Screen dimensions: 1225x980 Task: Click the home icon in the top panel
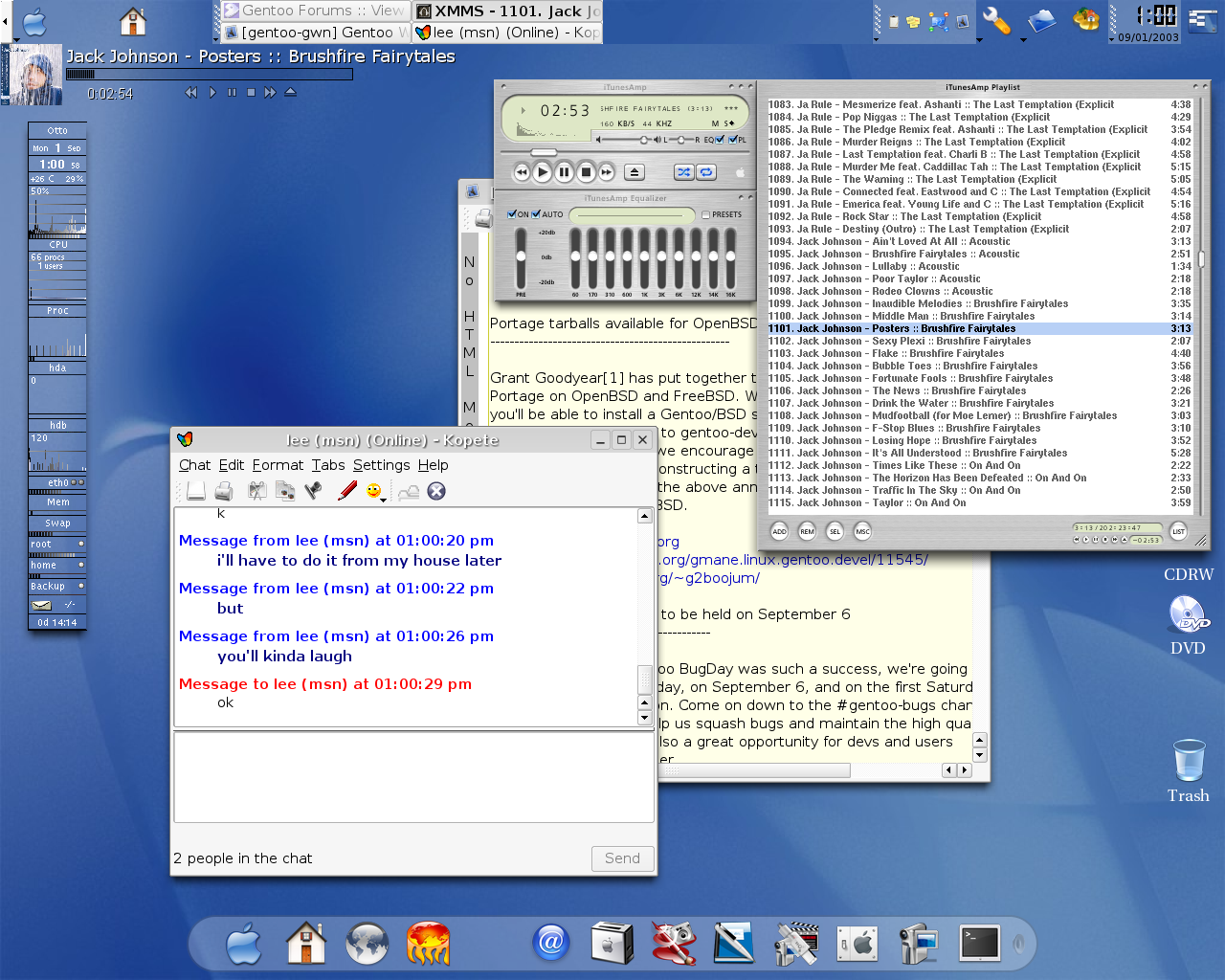click(x=133, y=20)
